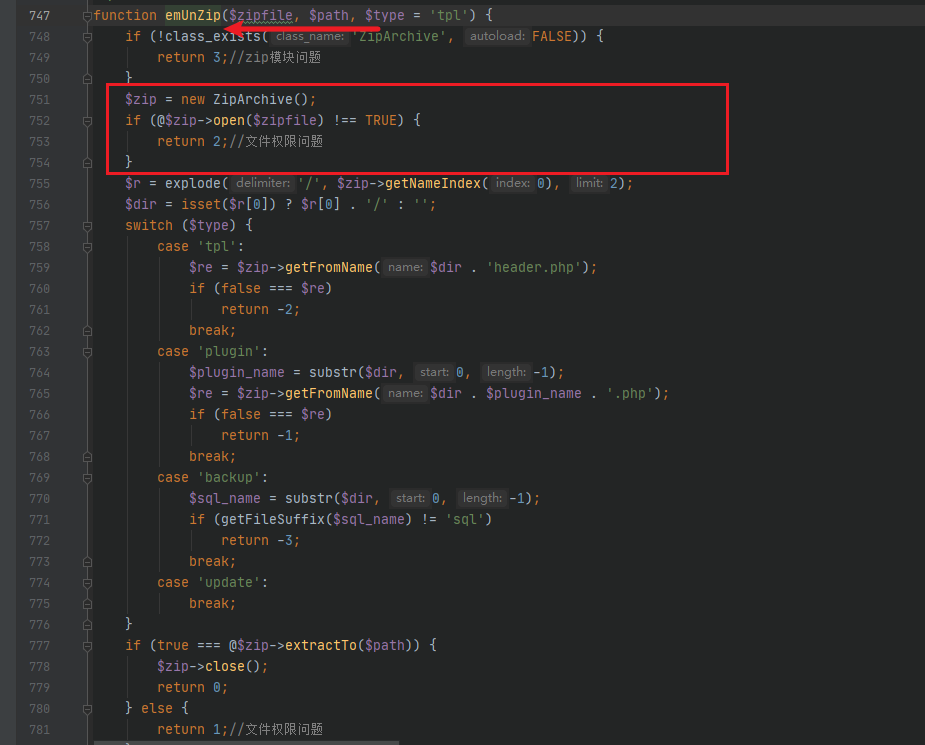This screenshot has width=925, height=745.
Task: Click the length: hint on line 764
Action: [506, 373]
